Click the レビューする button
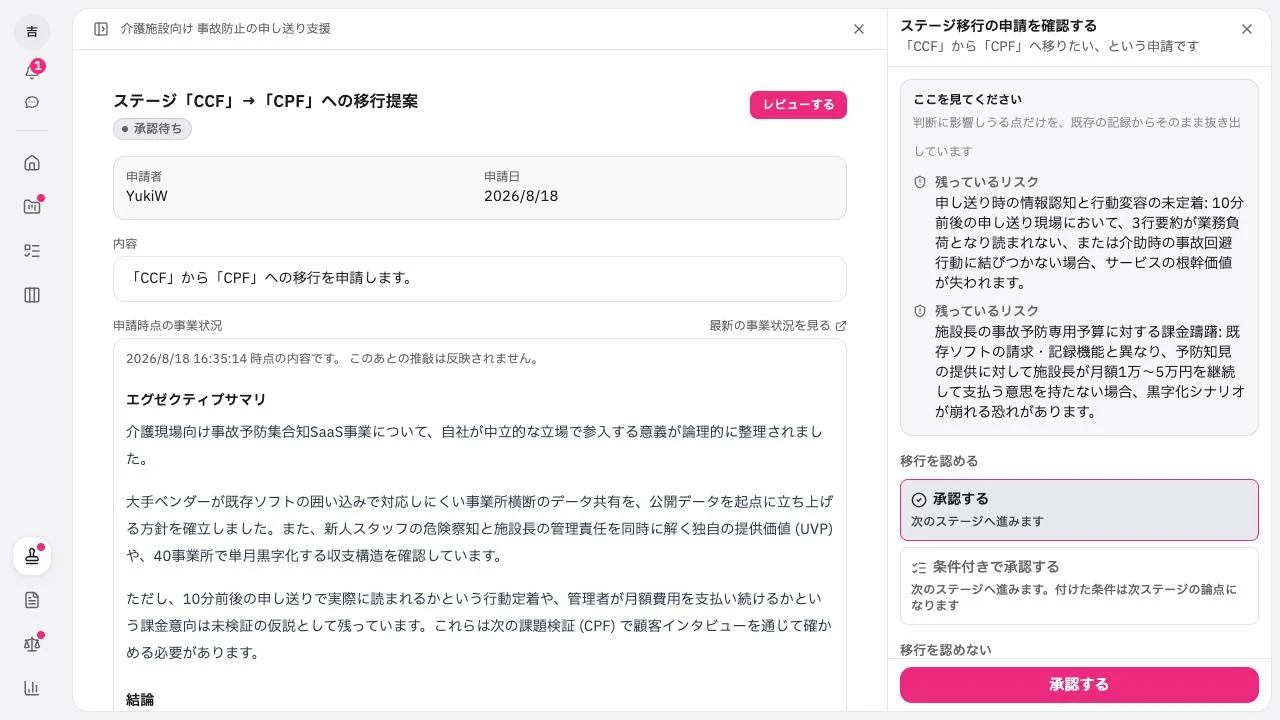Screen dimensions: 1280x720 (x=798, y=105)
